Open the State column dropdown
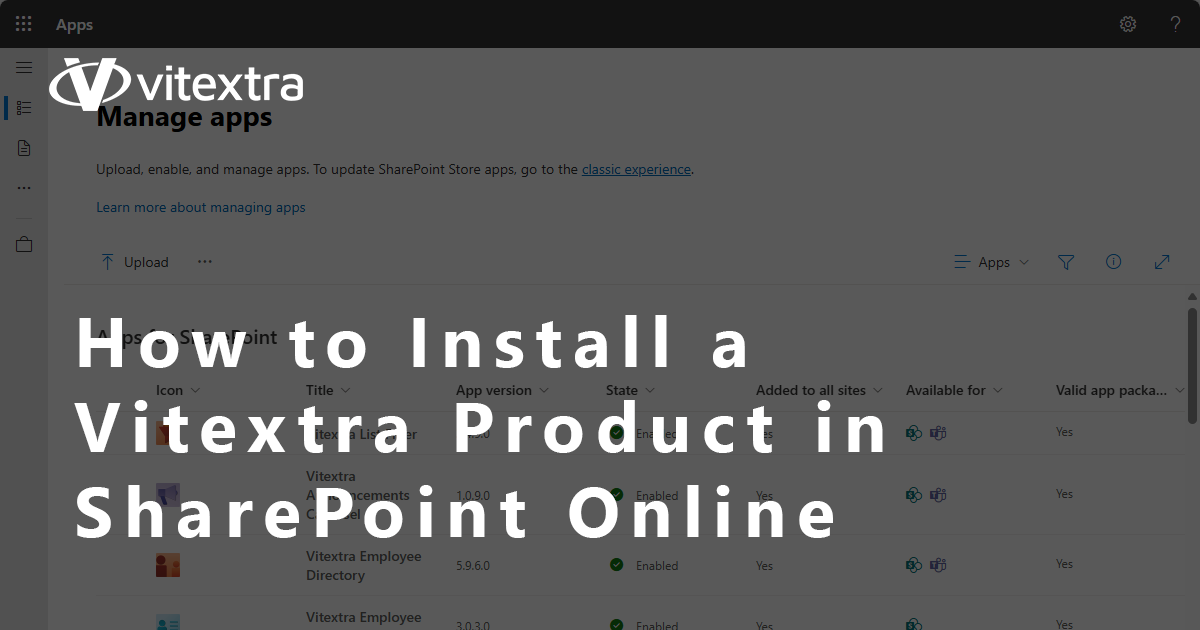This screenshot has width=1200, height=630. [x=650, y=390]
